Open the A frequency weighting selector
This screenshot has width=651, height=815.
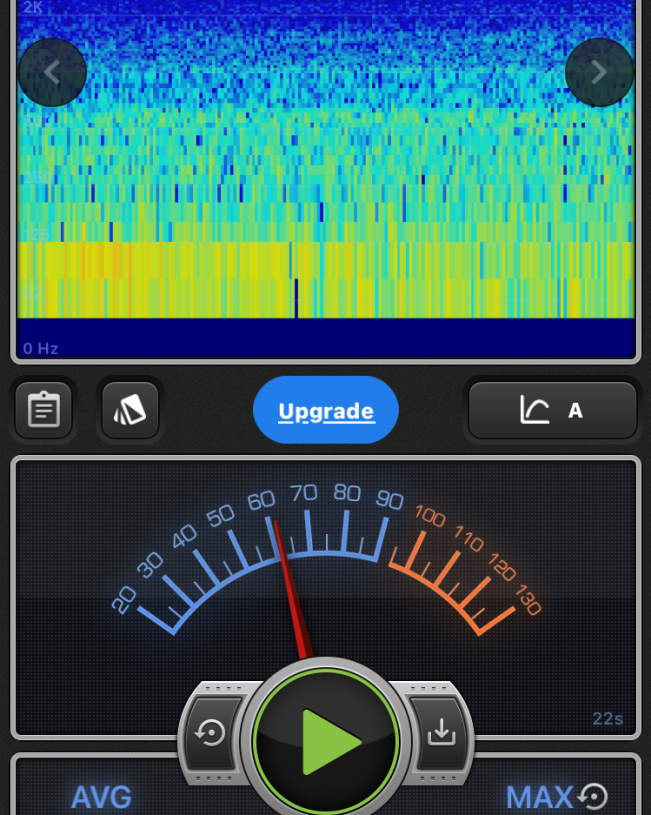coord(575,410)
